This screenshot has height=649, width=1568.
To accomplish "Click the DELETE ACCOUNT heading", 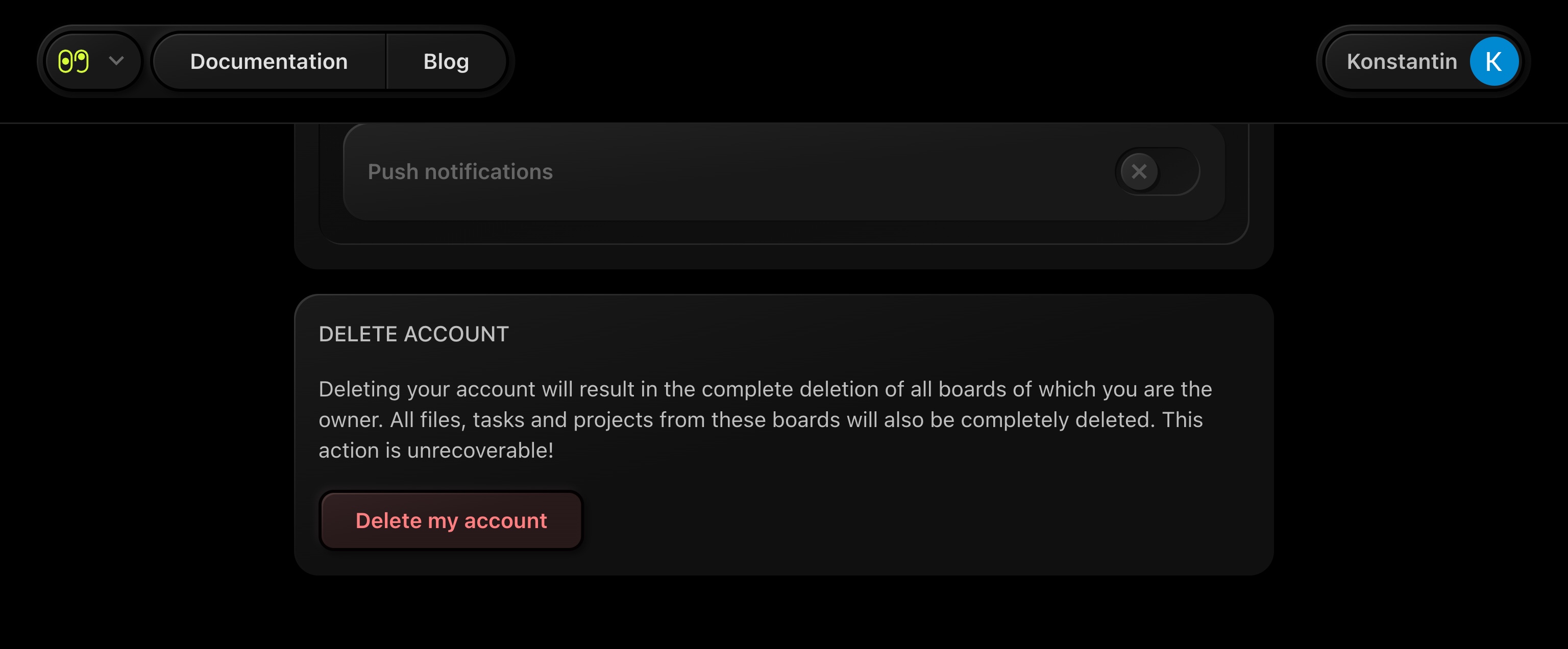I will click(413, 334).
